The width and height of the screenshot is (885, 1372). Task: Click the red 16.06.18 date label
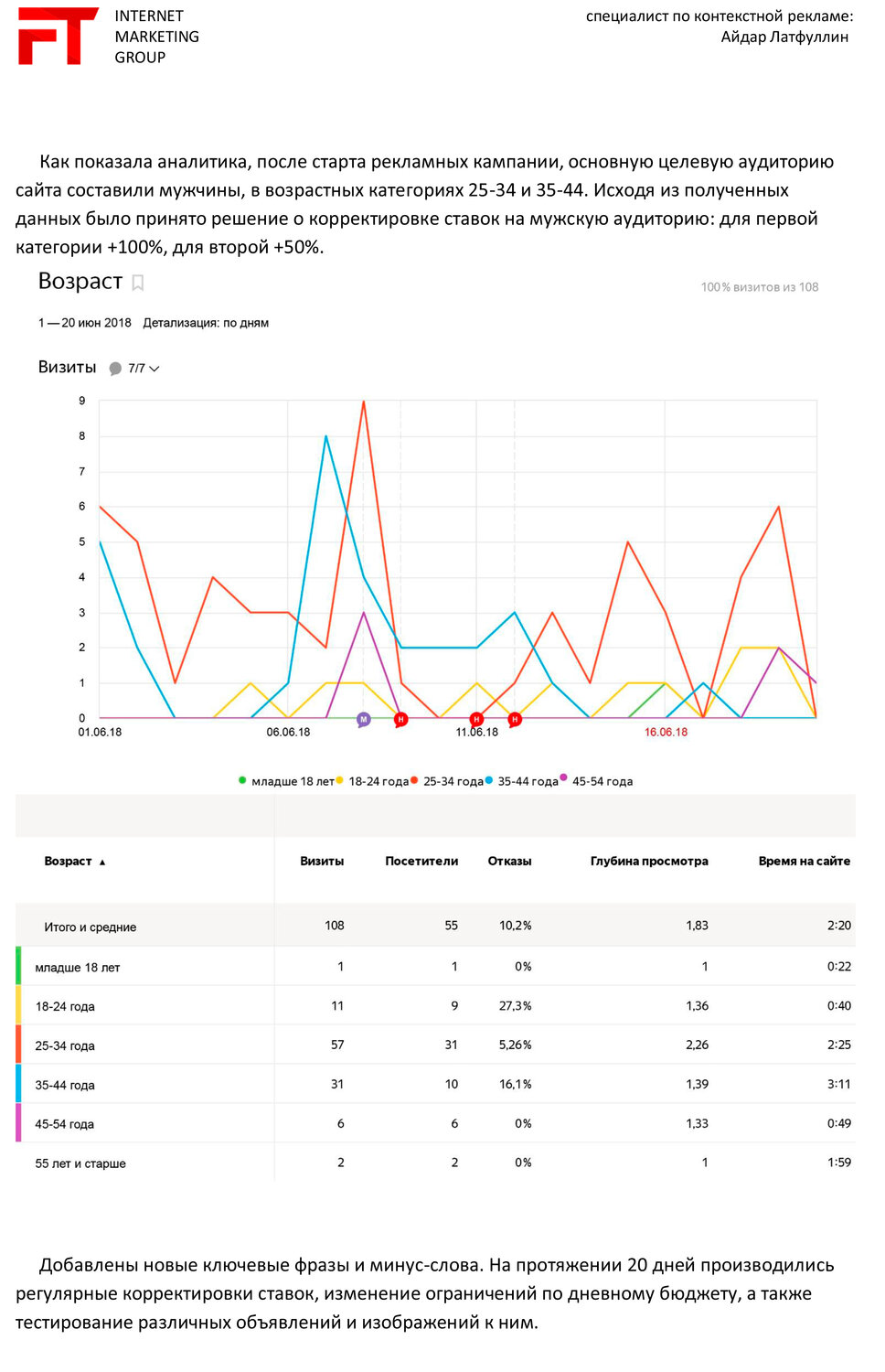coord(666,733)
